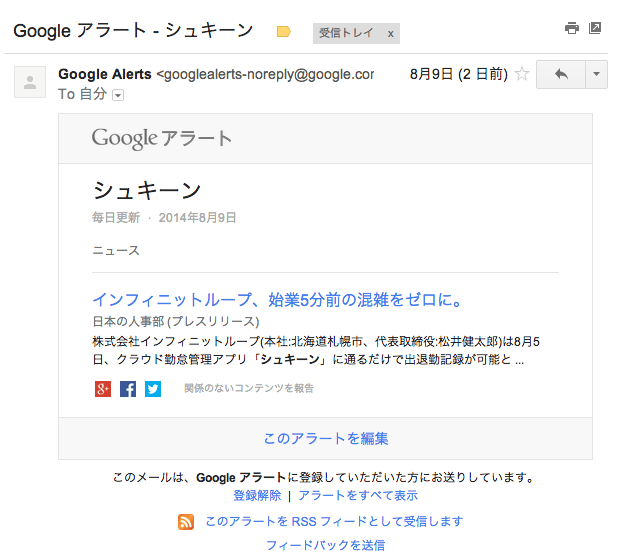The height and width of the screenshot is (559, 636).
Task: Click sender name Google Alerts
Action: tap(105, 74)
